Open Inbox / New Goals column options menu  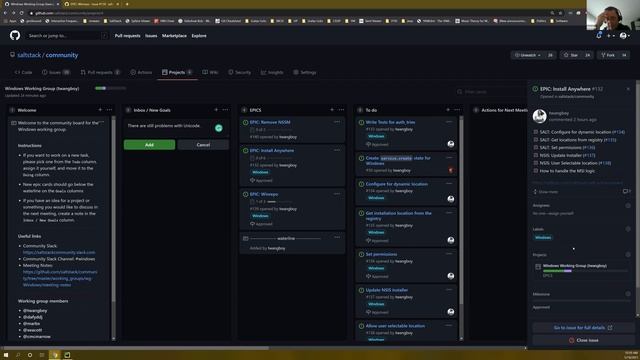225,110
